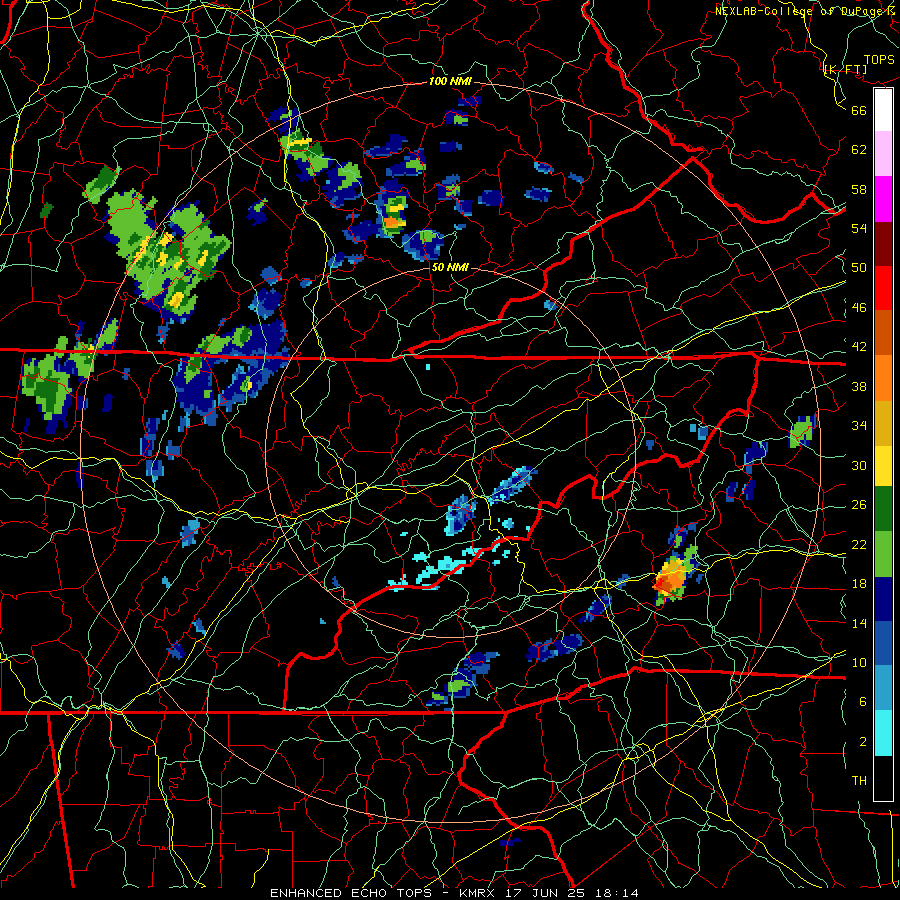Click the '50 NMI' range ring label
Viewport: 900px width, 900px height.
click(x=449, y=267)
